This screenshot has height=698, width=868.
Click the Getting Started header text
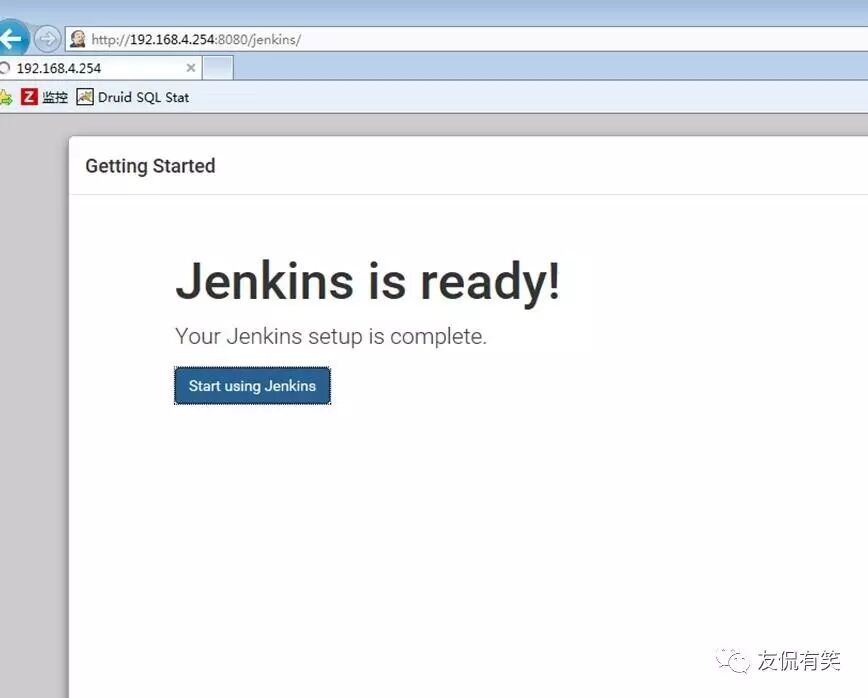(150, 166)
